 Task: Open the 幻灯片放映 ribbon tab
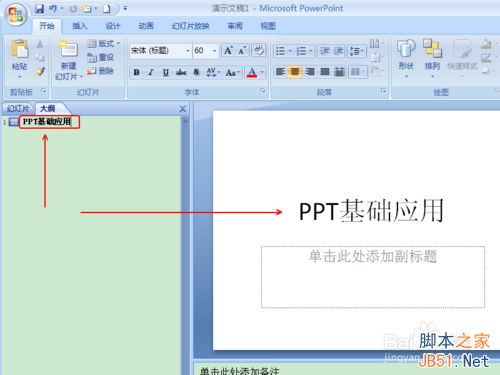point(190,26)
